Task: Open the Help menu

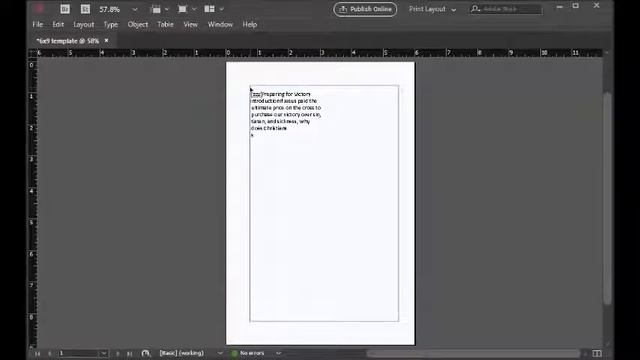Action: pyautogui.click(x=250, y=24)
